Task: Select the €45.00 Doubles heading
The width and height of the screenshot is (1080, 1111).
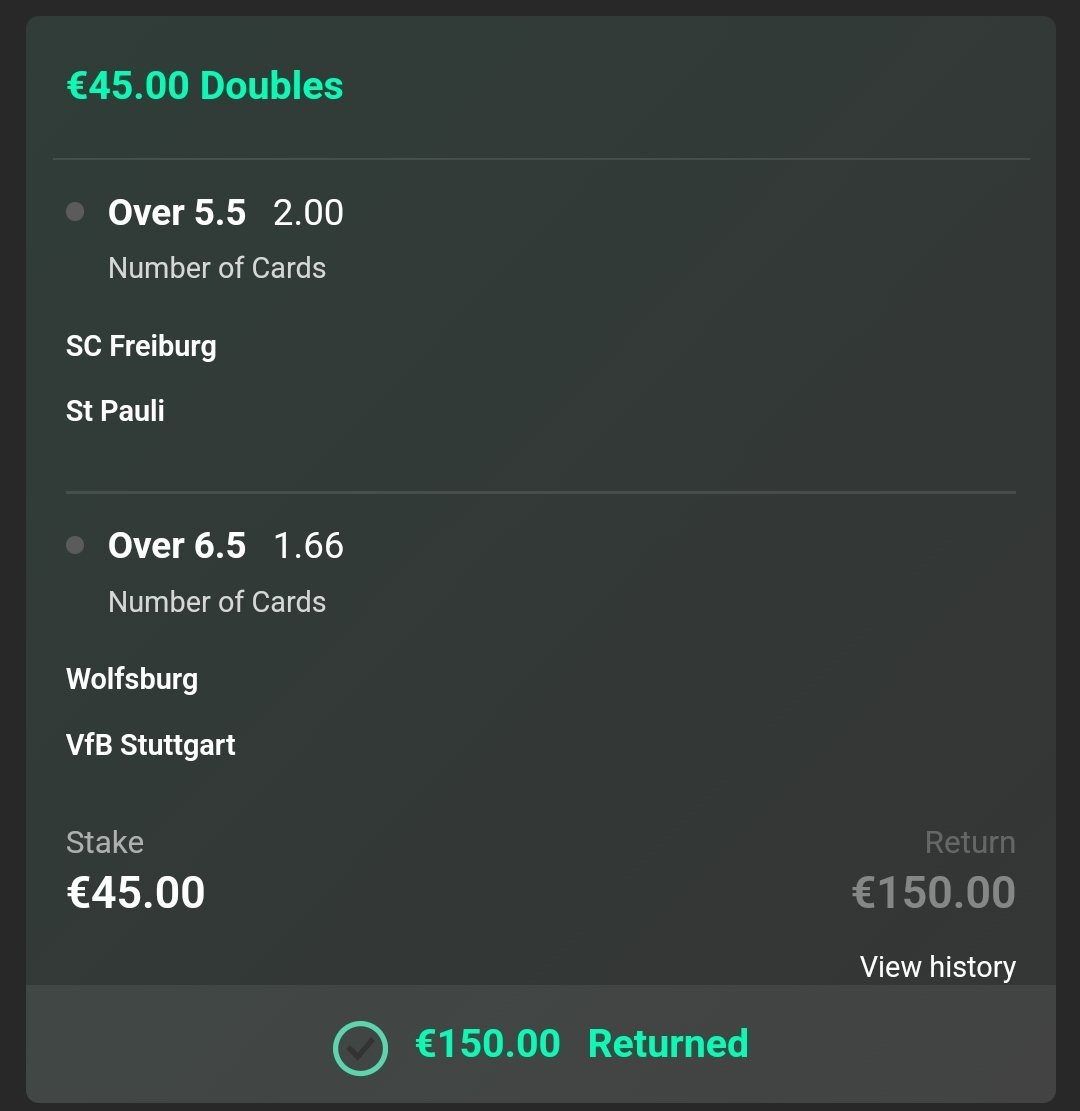Action: coord(205,86)
